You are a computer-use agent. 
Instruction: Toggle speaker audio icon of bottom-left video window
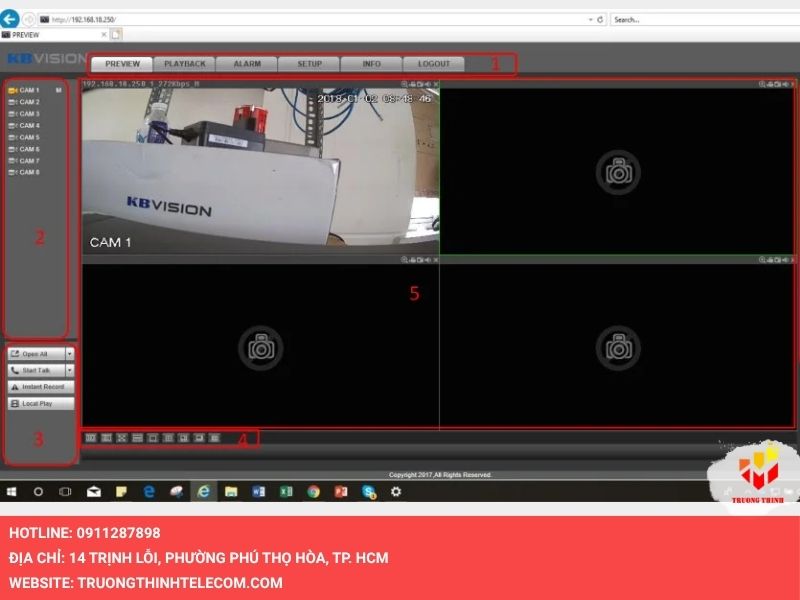[x=428, y=260]
